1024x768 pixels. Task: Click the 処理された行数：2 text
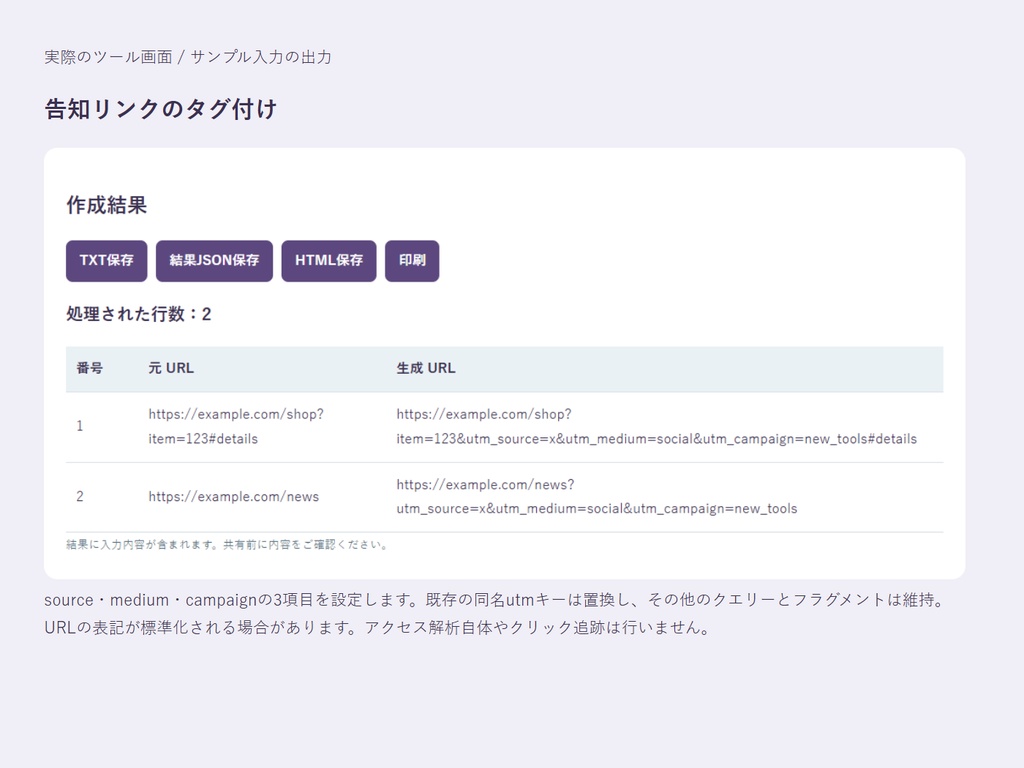point(138,314)
